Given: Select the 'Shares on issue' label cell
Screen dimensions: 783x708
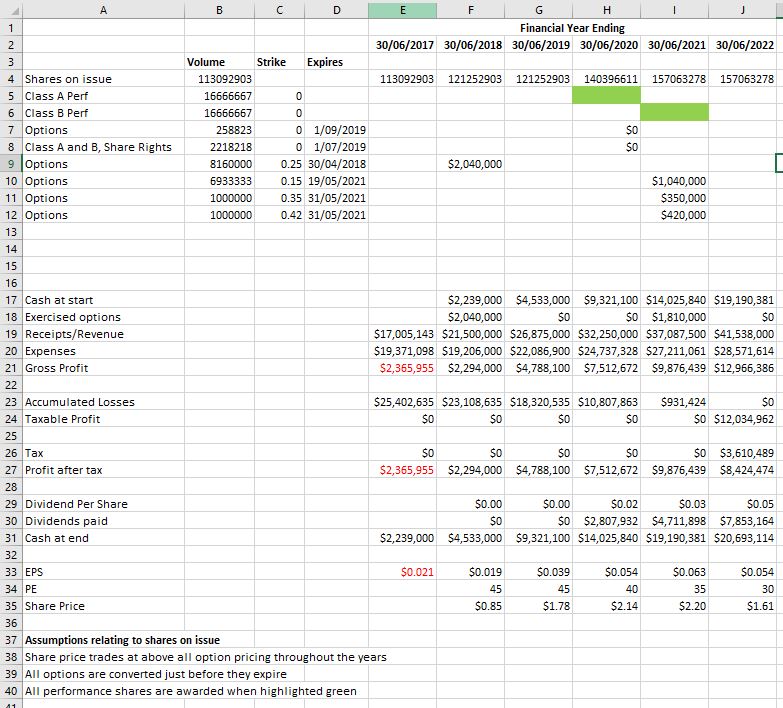Looking at the screenshot, I should [103, 79].
